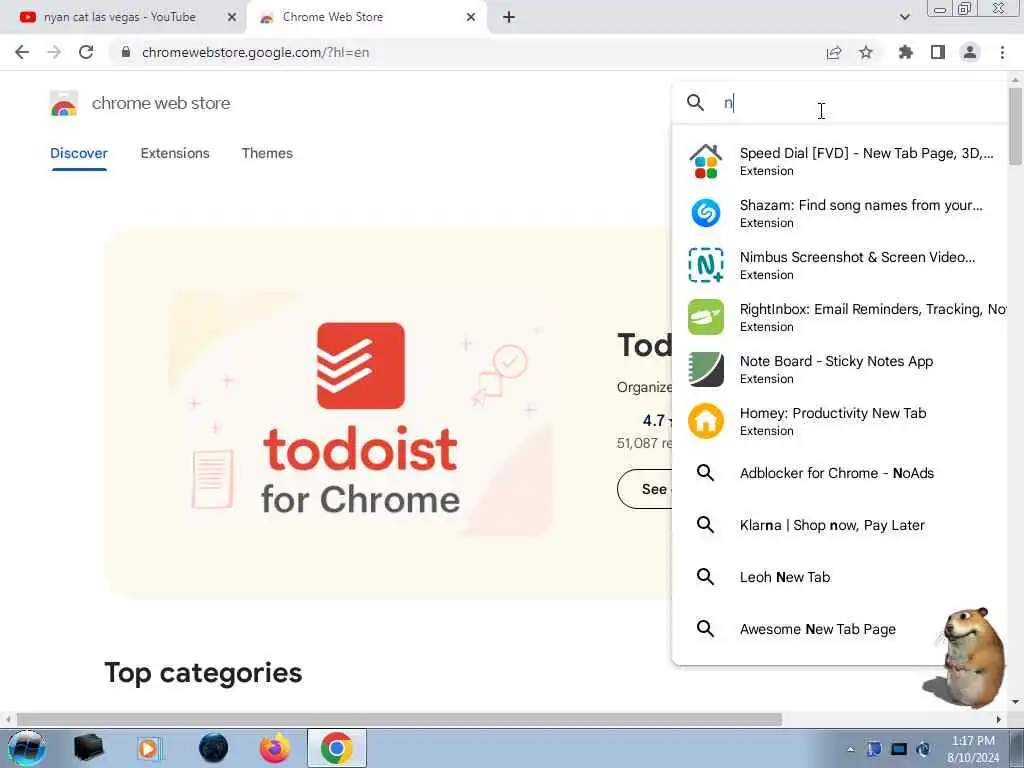Click the magnifier next to Leoh New Tab
This screenshot has width=1024, height=768.
point(705,577)
